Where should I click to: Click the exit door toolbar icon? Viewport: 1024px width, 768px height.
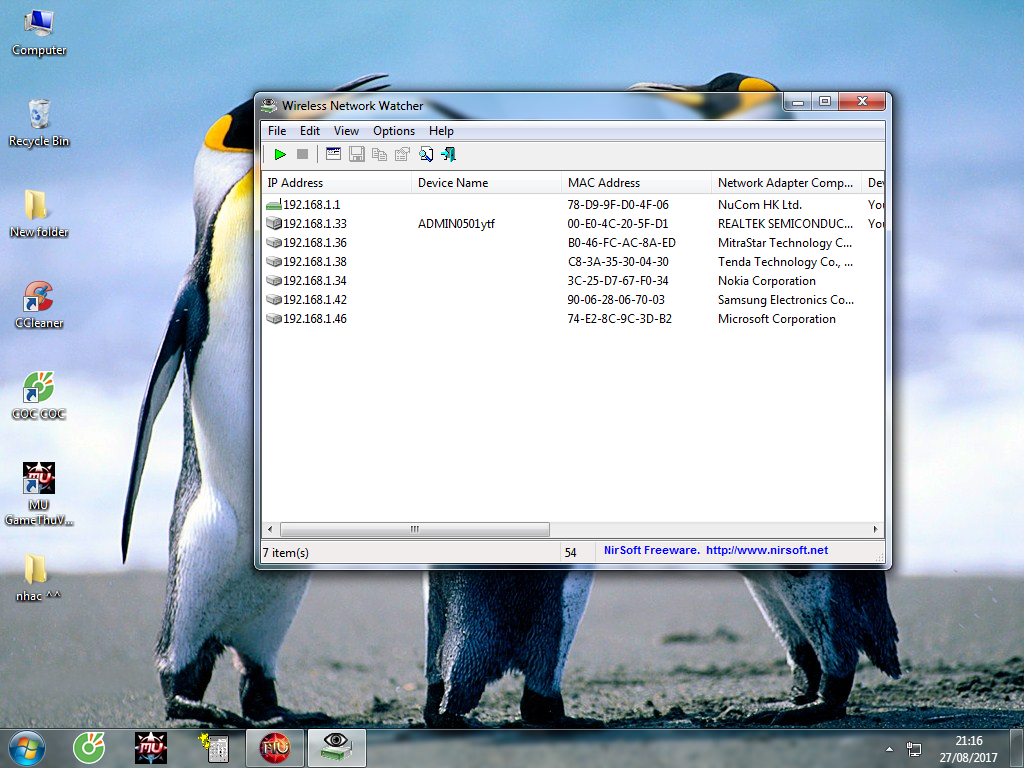coord(449,155)
